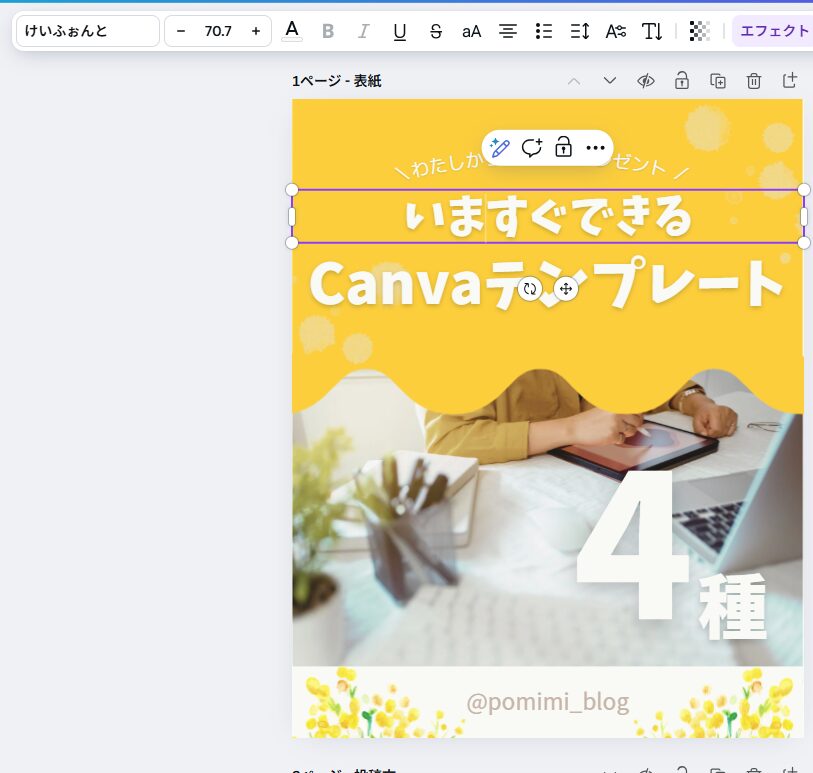This screenshot has height=773, width=813.
Task: Click the font size field 70.7
Action: click(218, 31)
